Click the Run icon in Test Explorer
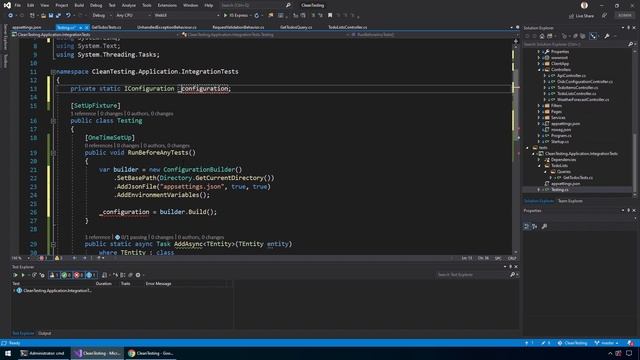 tap(23, 275)
